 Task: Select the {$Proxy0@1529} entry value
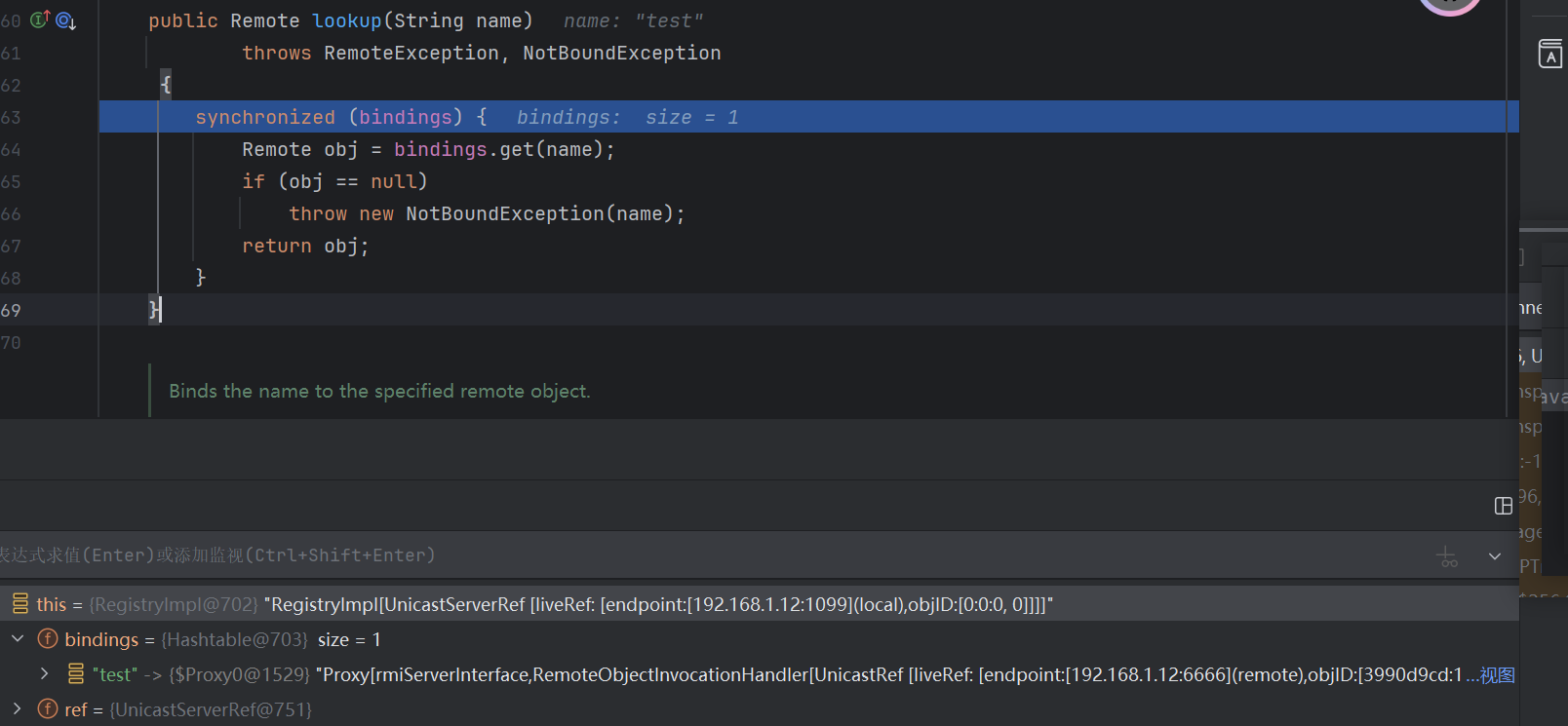[240, 674]
